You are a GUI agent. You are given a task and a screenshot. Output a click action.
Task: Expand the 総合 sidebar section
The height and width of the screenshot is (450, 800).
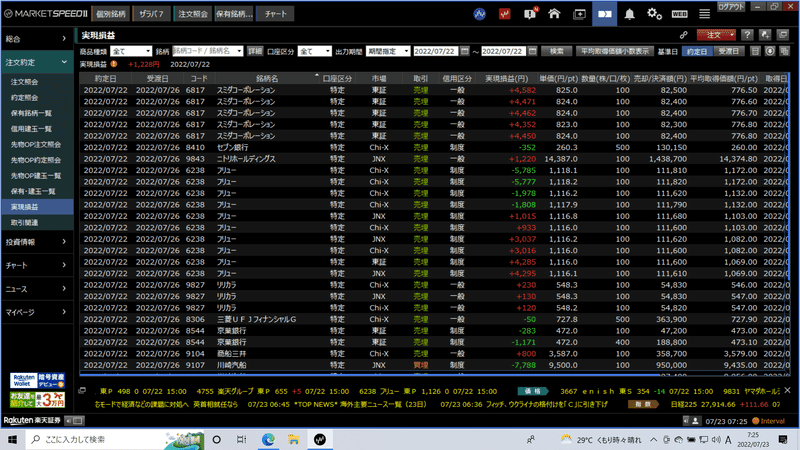(37, 39)
